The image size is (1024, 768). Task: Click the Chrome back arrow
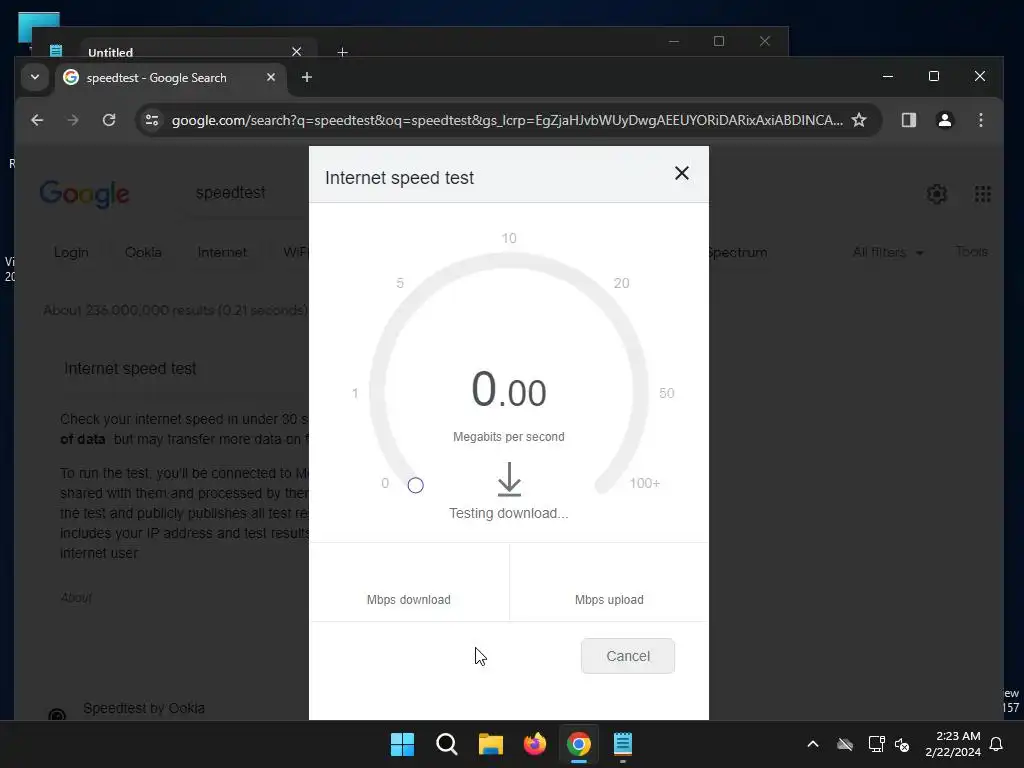click(37, 120)
